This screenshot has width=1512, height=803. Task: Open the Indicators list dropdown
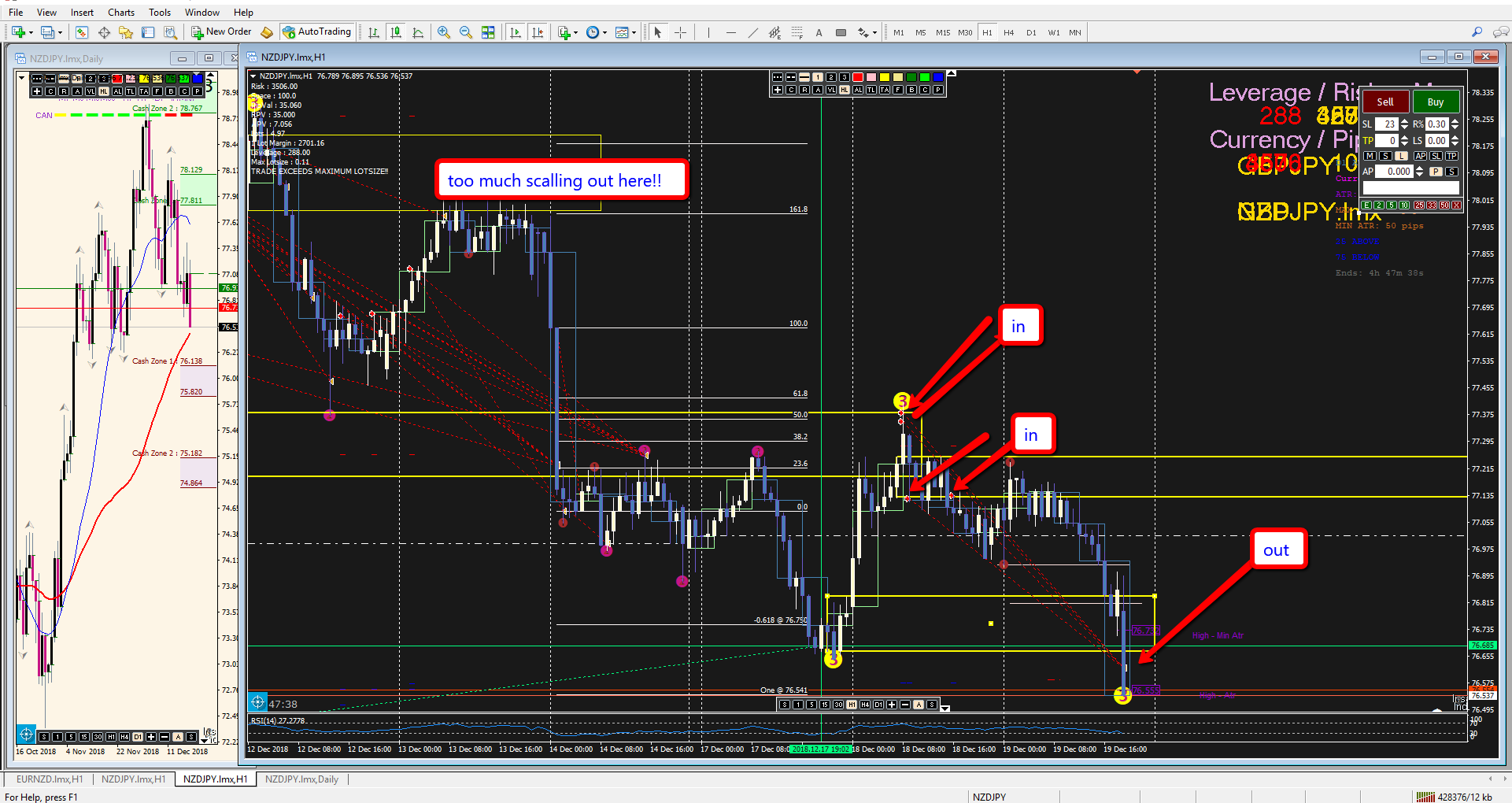click(567, 32)
